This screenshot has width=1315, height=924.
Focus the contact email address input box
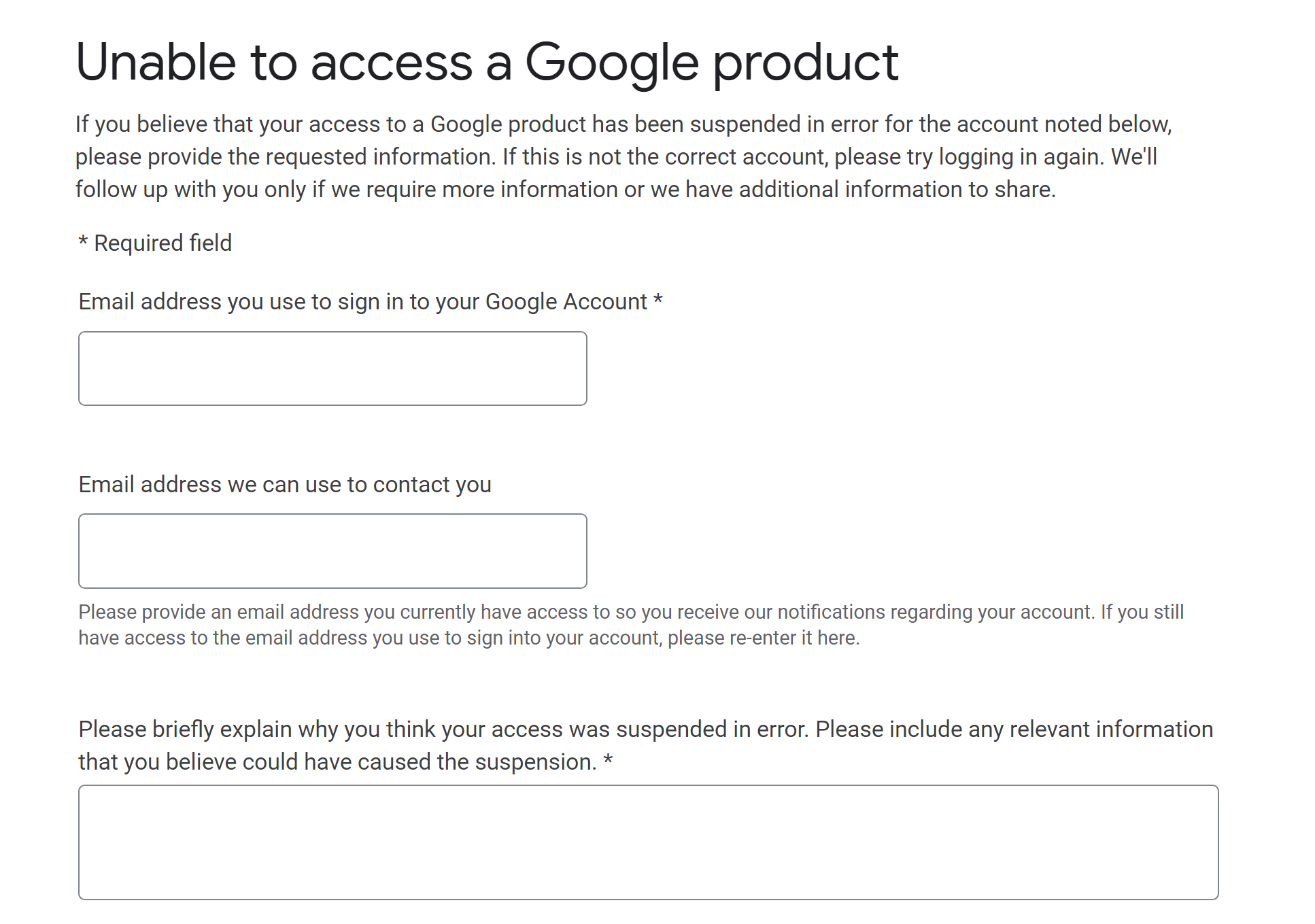(332, 551)
